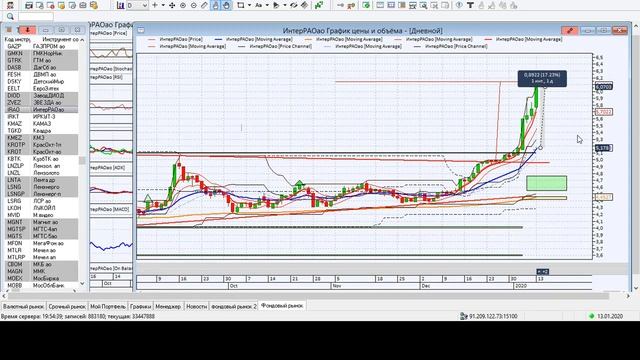The image size is (640, 360).
Task: Expand the text label dropdown arrow
Action: [267, 5]
